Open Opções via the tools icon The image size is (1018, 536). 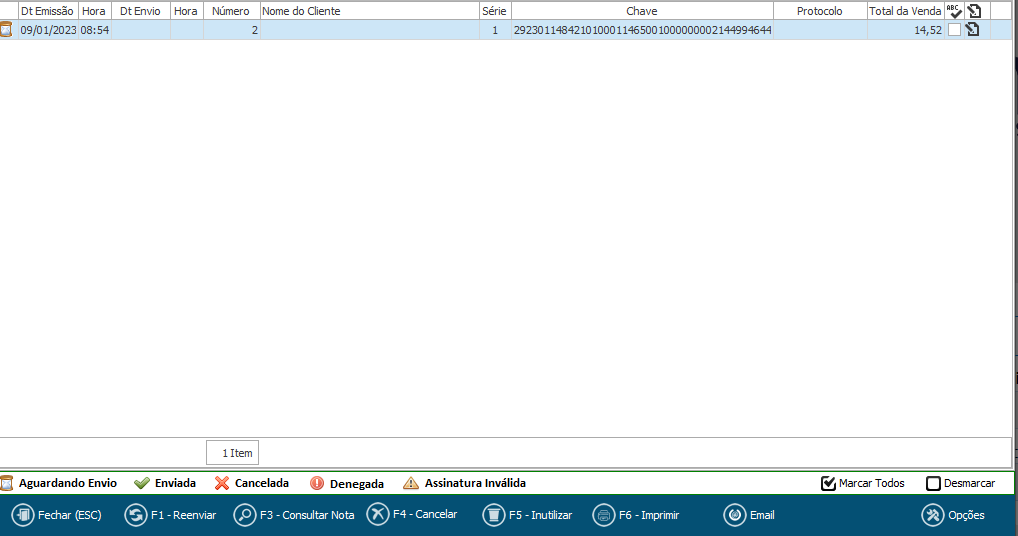point(932,515)
